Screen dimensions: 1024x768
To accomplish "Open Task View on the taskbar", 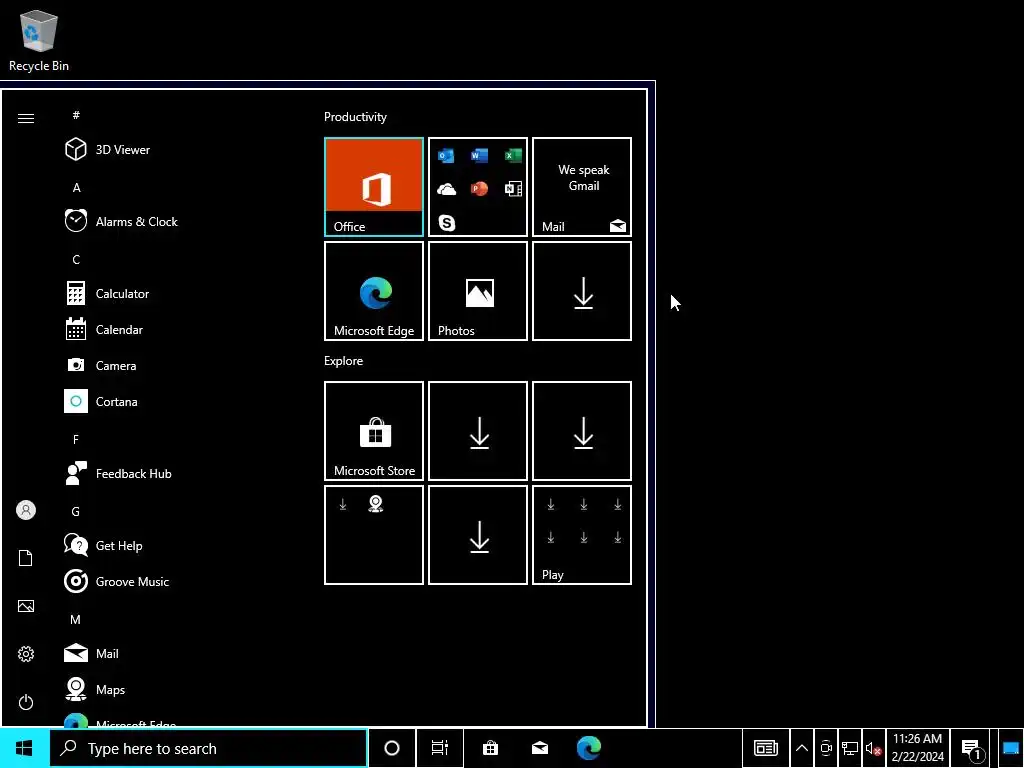I will coord(440,748).
